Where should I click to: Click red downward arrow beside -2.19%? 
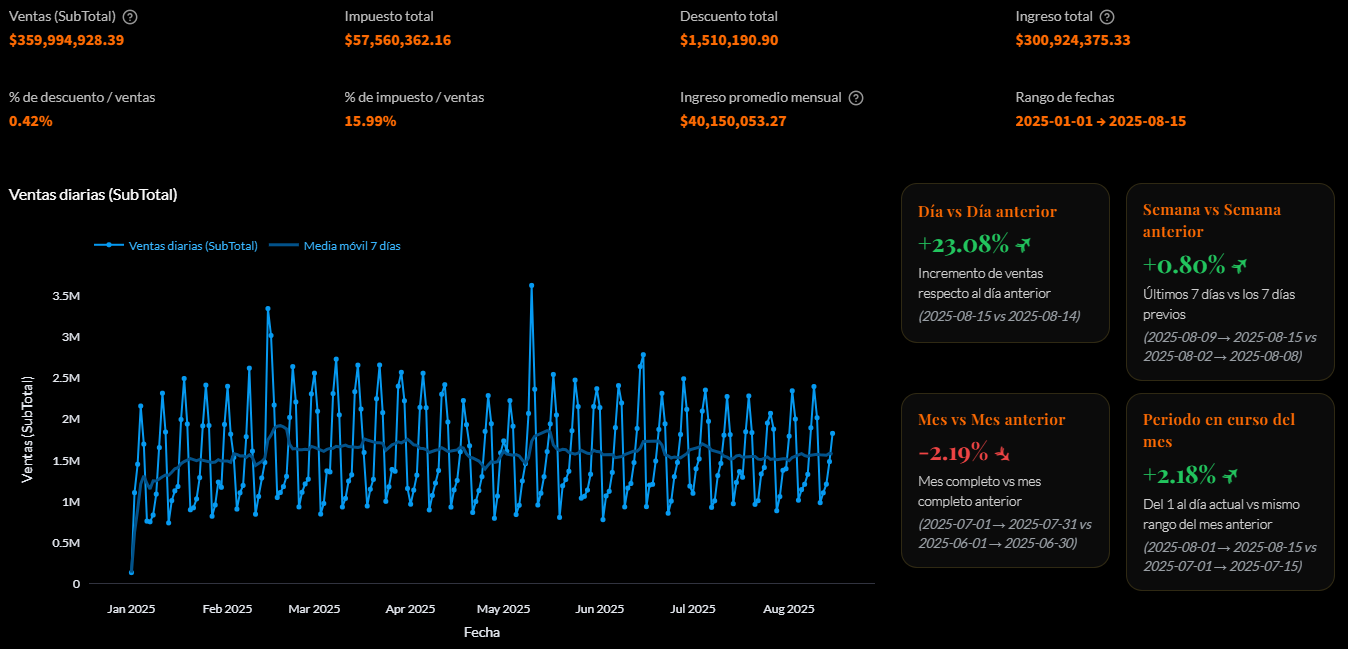1003,454
